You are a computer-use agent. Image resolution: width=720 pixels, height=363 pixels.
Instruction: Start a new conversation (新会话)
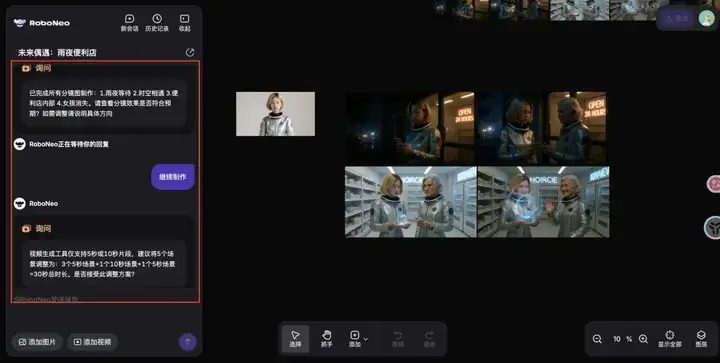pyautogui.click(x=129, y=22)
